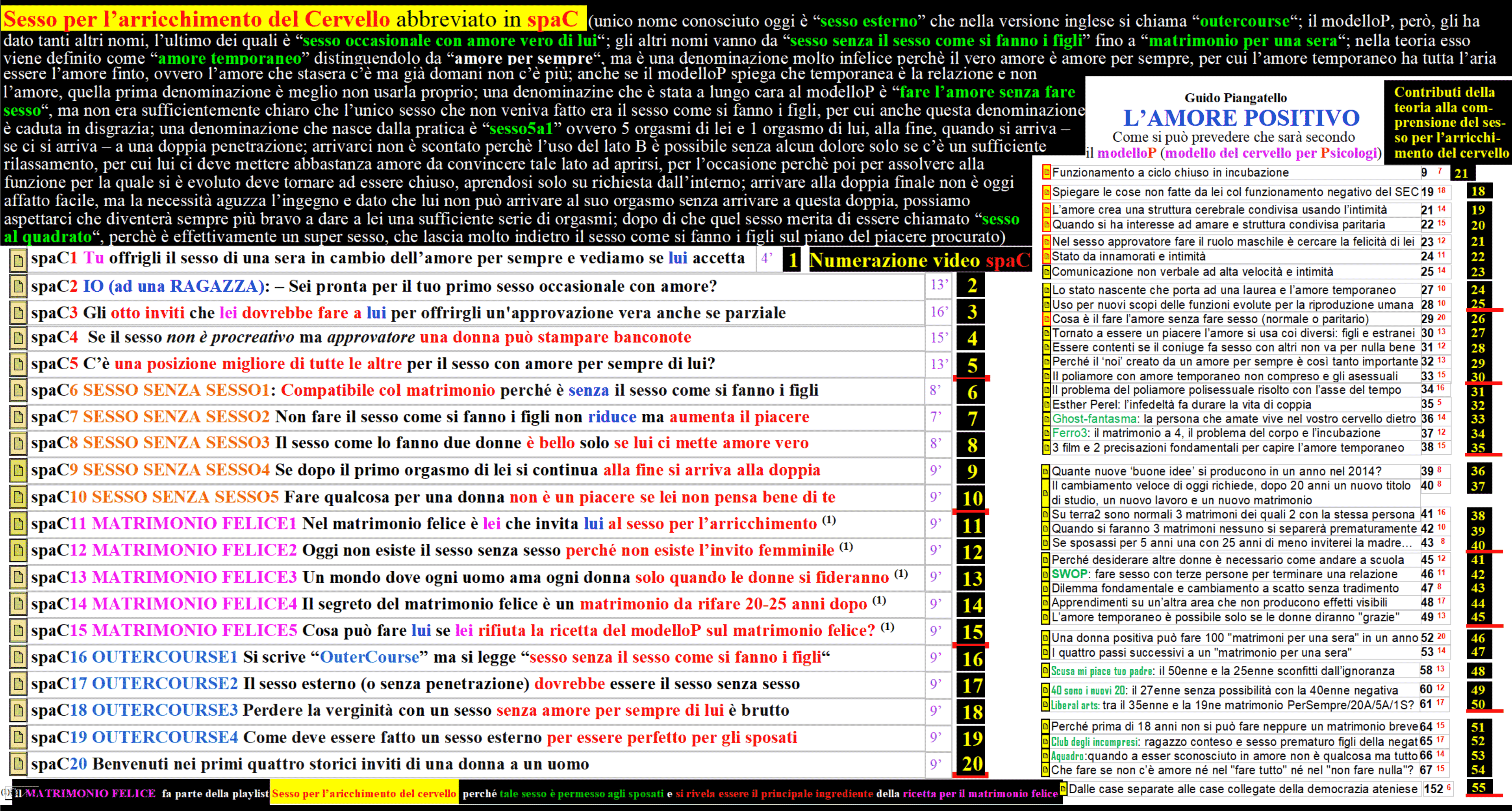
Task: Click the icon beside 'Una donna positiva può fare 100' row
Action: point(1045,638)
